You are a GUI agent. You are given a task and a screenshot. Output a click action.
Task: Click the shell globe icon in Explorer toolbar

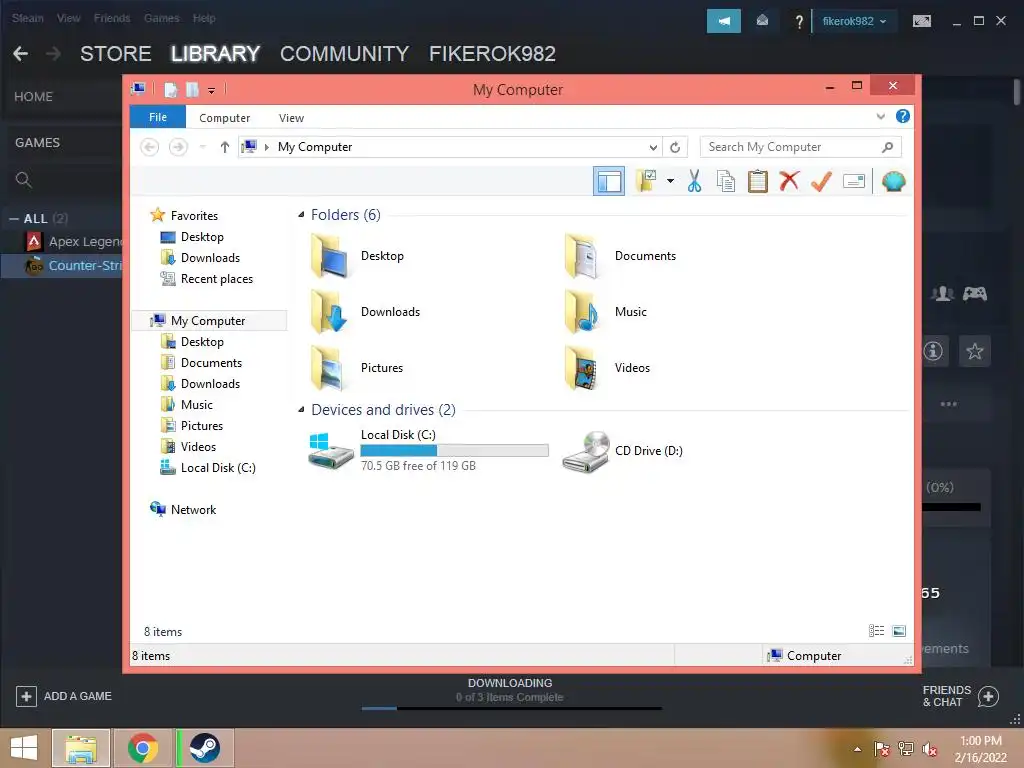[x=893, y=181]
